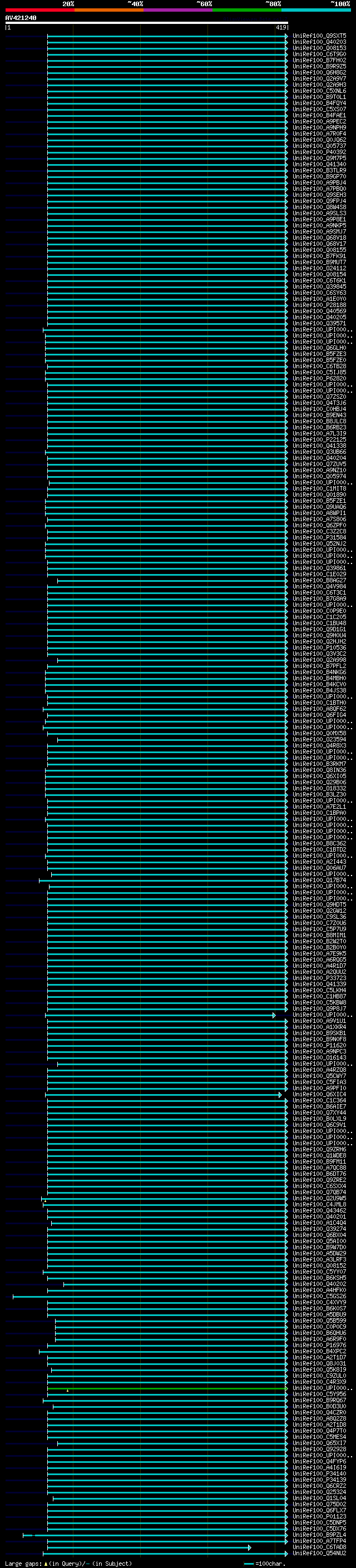The height and width of the screenshot is (1568, 356).
Task: Select the UniRef100_Q5CWY7 label
Action: (x=319, y=1076)
